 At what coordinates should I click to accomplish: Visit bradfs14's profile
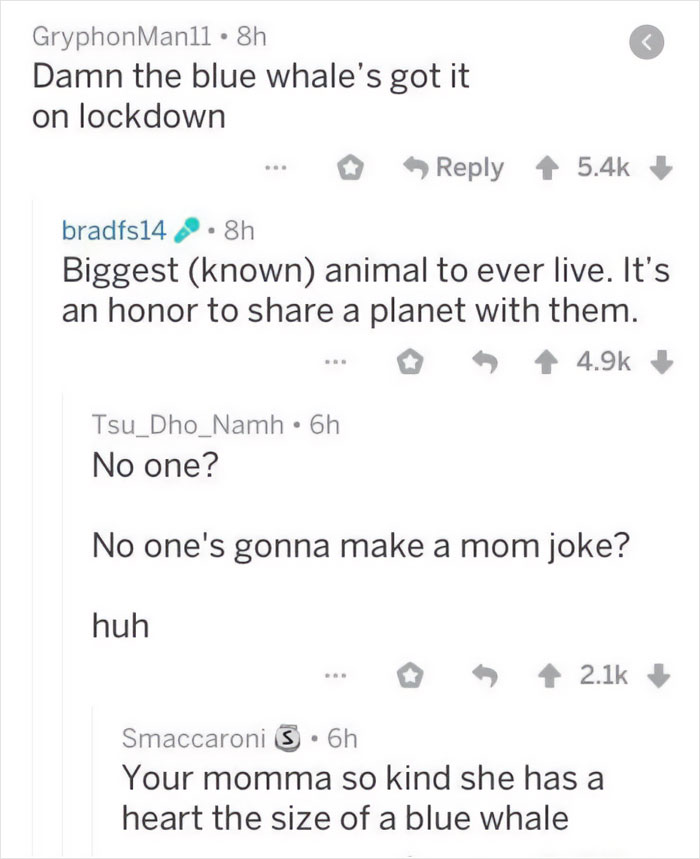pyautogui.click(x=114, y=230)
